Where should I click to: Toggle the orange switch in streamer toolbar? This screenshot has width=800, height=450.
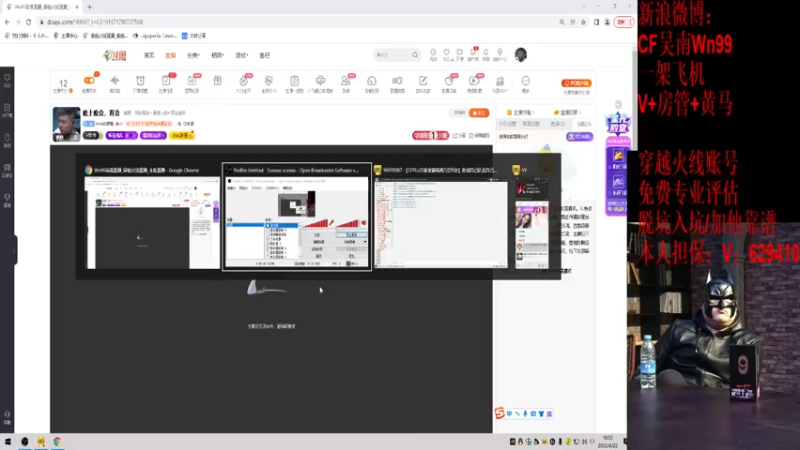click(x=89, y=81)
